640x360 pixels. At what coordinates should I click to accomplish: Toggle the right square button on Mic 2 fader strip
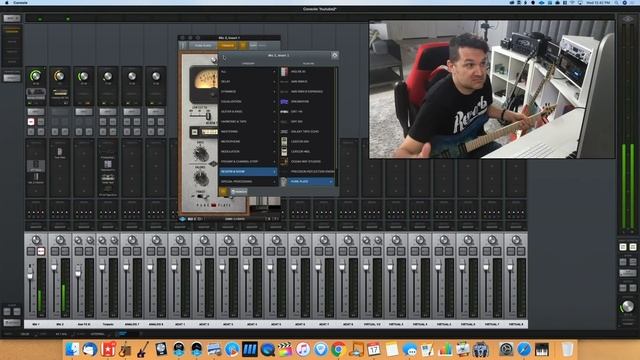coord(65,251)
